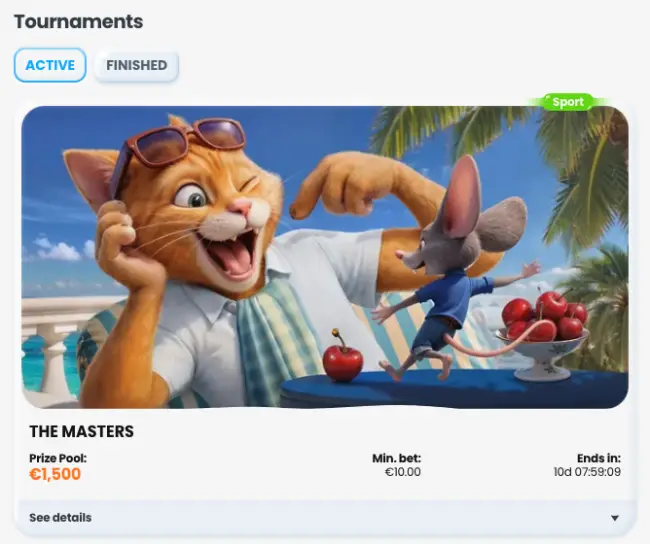Click the 10d 07:59:09 countdown timer

587,472
